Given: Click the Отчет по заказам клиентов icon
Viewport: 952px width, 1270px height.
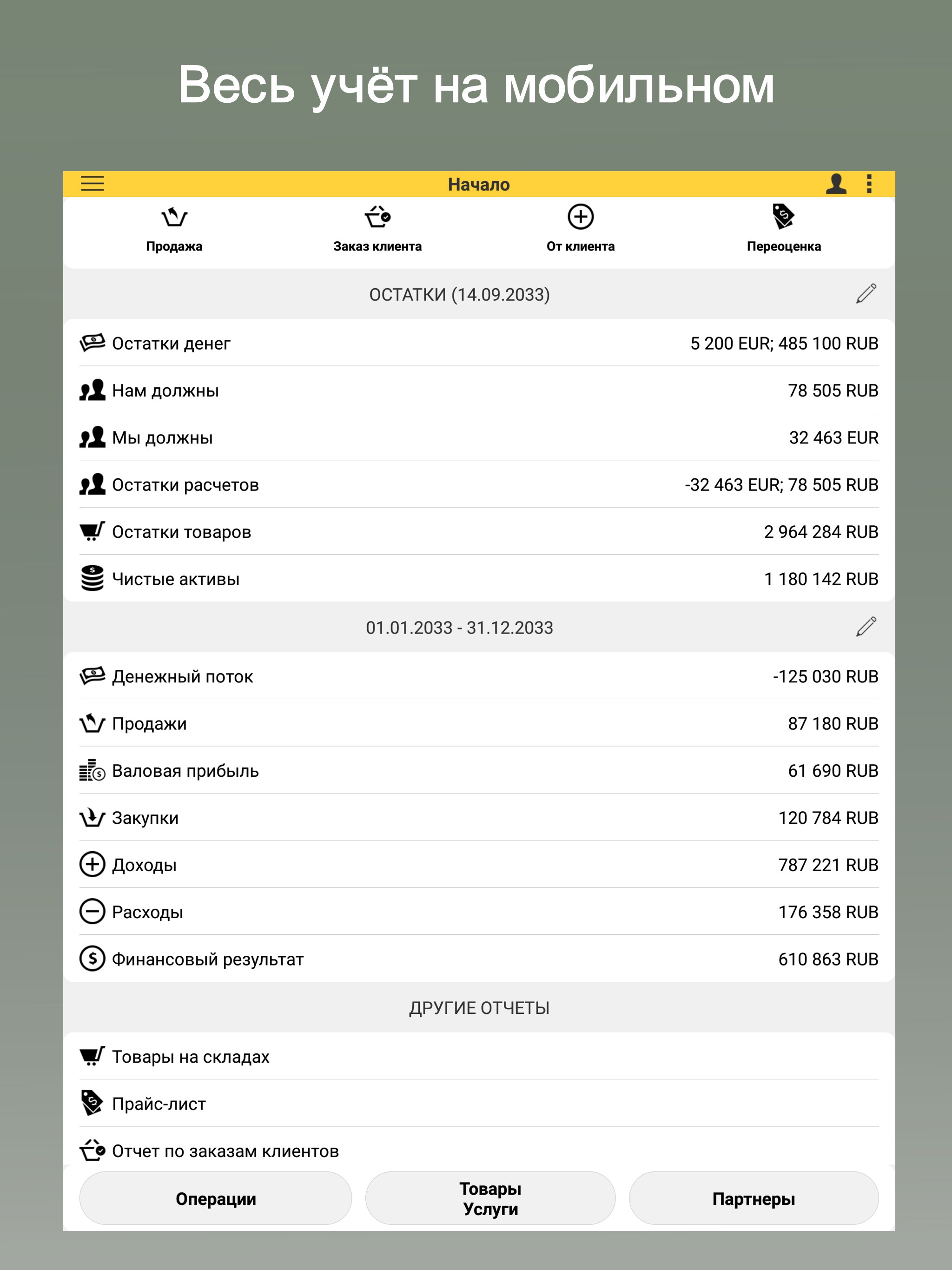Looking at the screenshot, I should [x=93, y=1150].
